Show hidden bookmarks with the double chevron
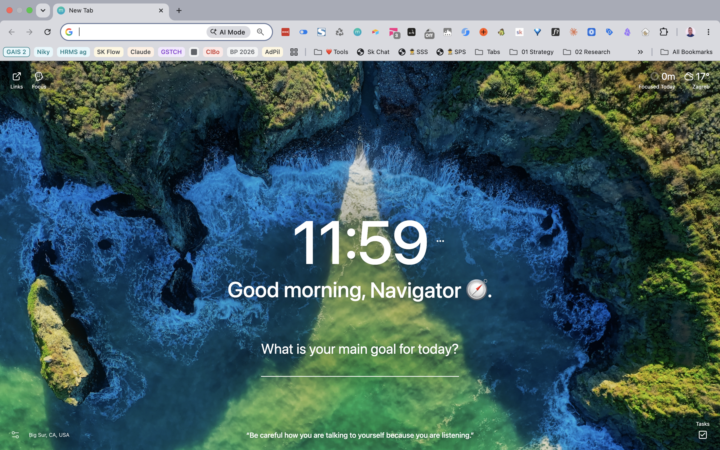 (640, 52)
